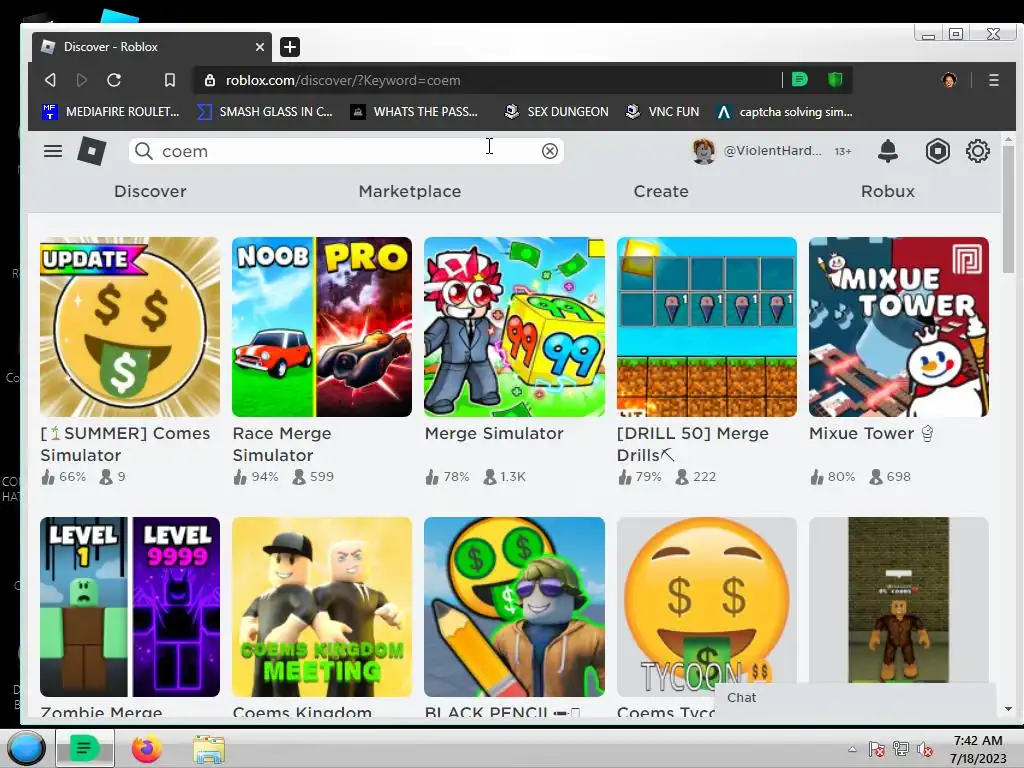
Task: Open Roblox notifications bell
Action: (x=888, y=151)
